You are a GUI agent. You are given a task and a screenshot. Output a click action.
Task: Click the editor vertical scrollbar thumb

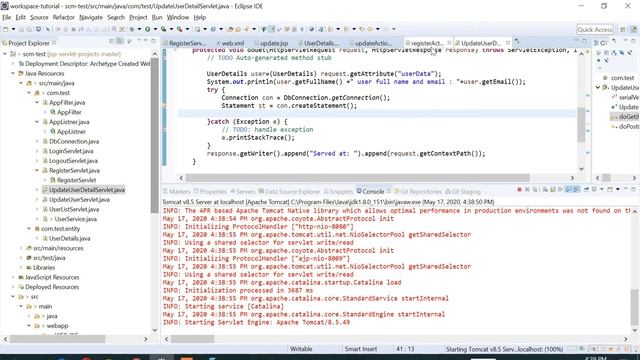click(x=581, y=124)
